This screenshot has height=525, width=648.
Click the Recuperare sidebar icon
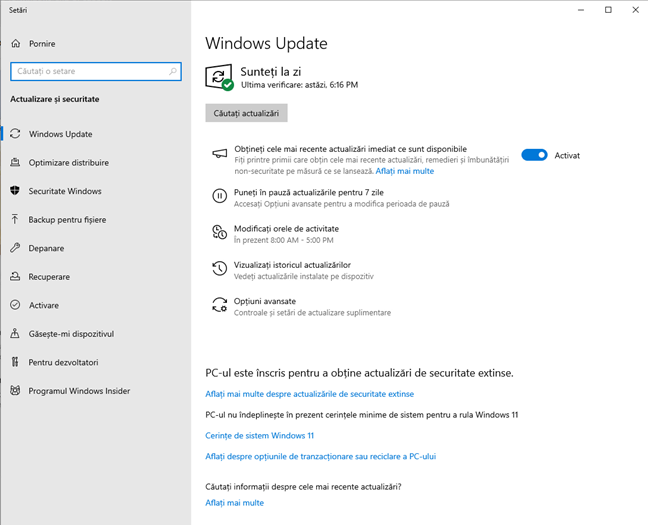click(15, 277)
